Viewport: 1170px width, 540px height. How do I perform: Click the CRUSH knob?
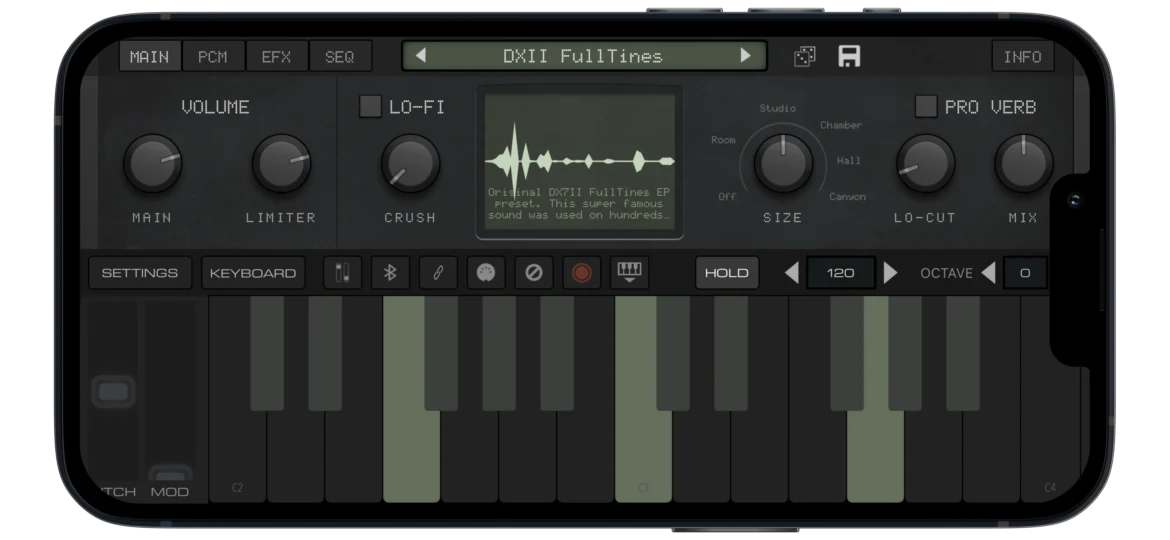coord(410,163)
